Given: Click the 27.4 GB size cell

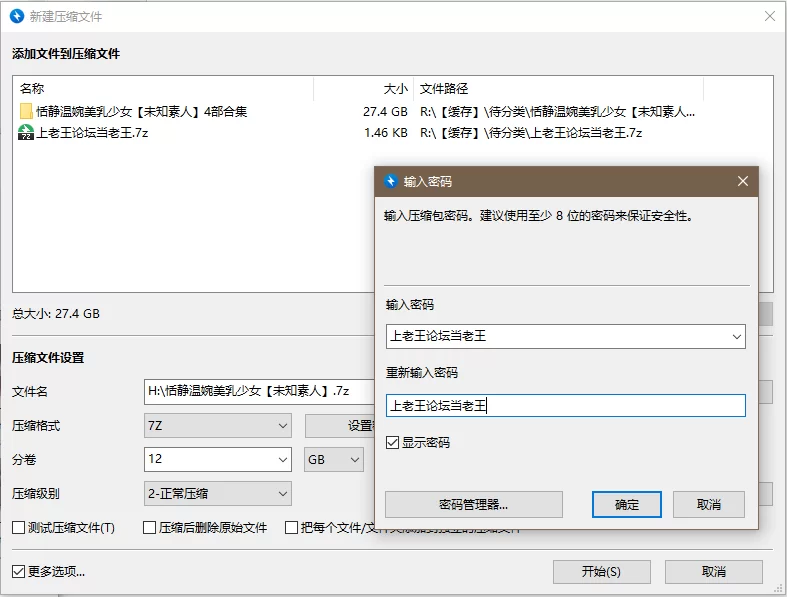Looking at the screenshot, I should coord(385,111).
